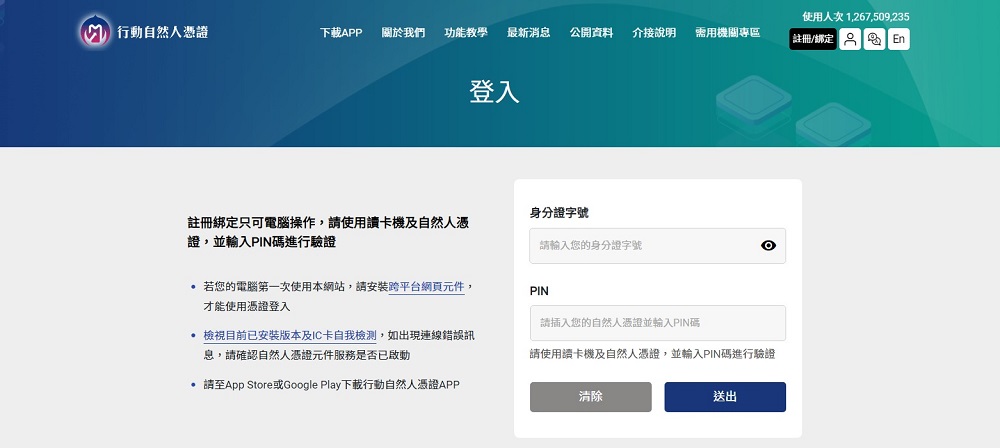
Task: Switch language with the En button
Action: click(899, 39)
